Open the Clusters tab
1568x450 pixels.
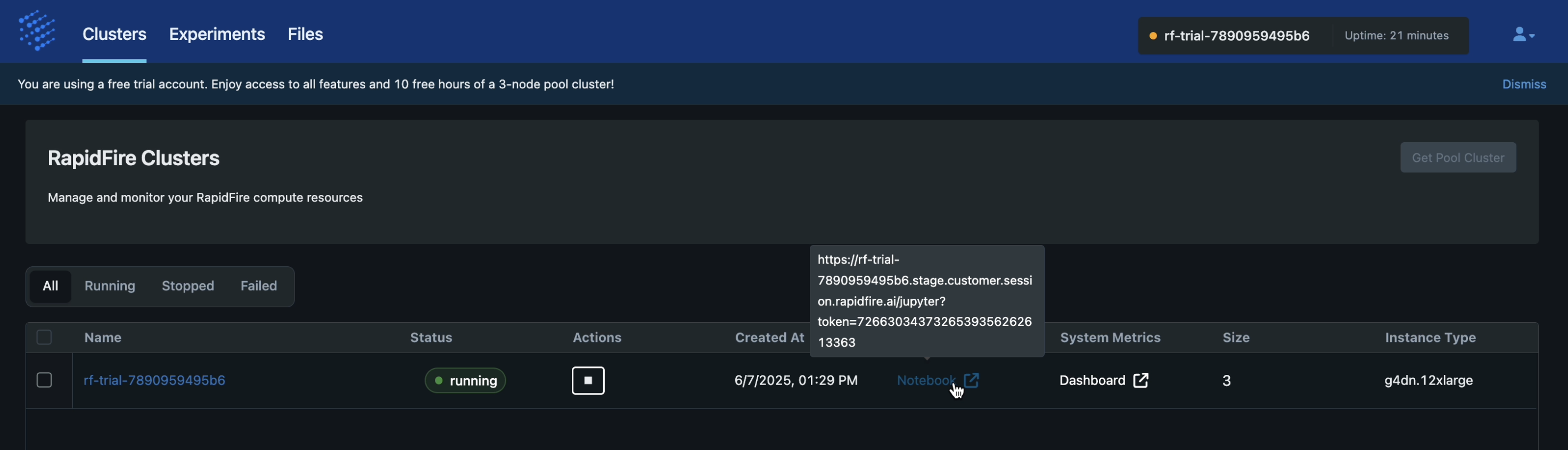(114, 34)
